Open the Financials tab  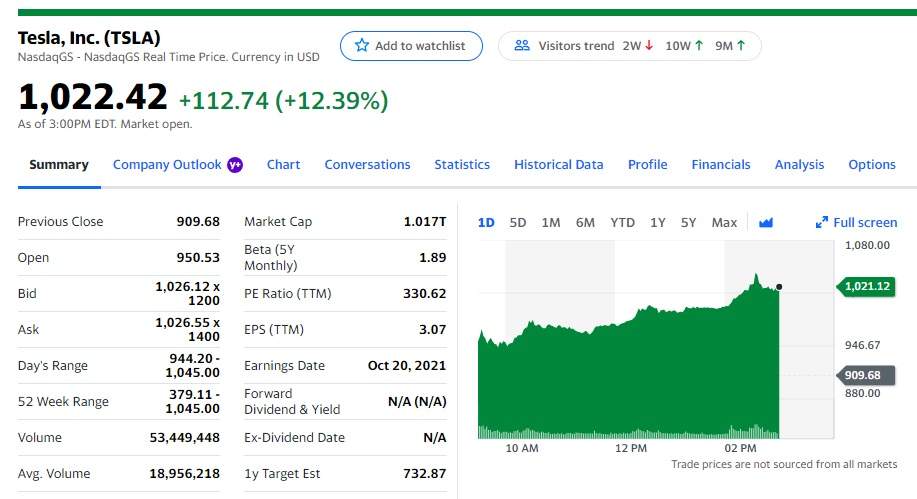point(720,164)
